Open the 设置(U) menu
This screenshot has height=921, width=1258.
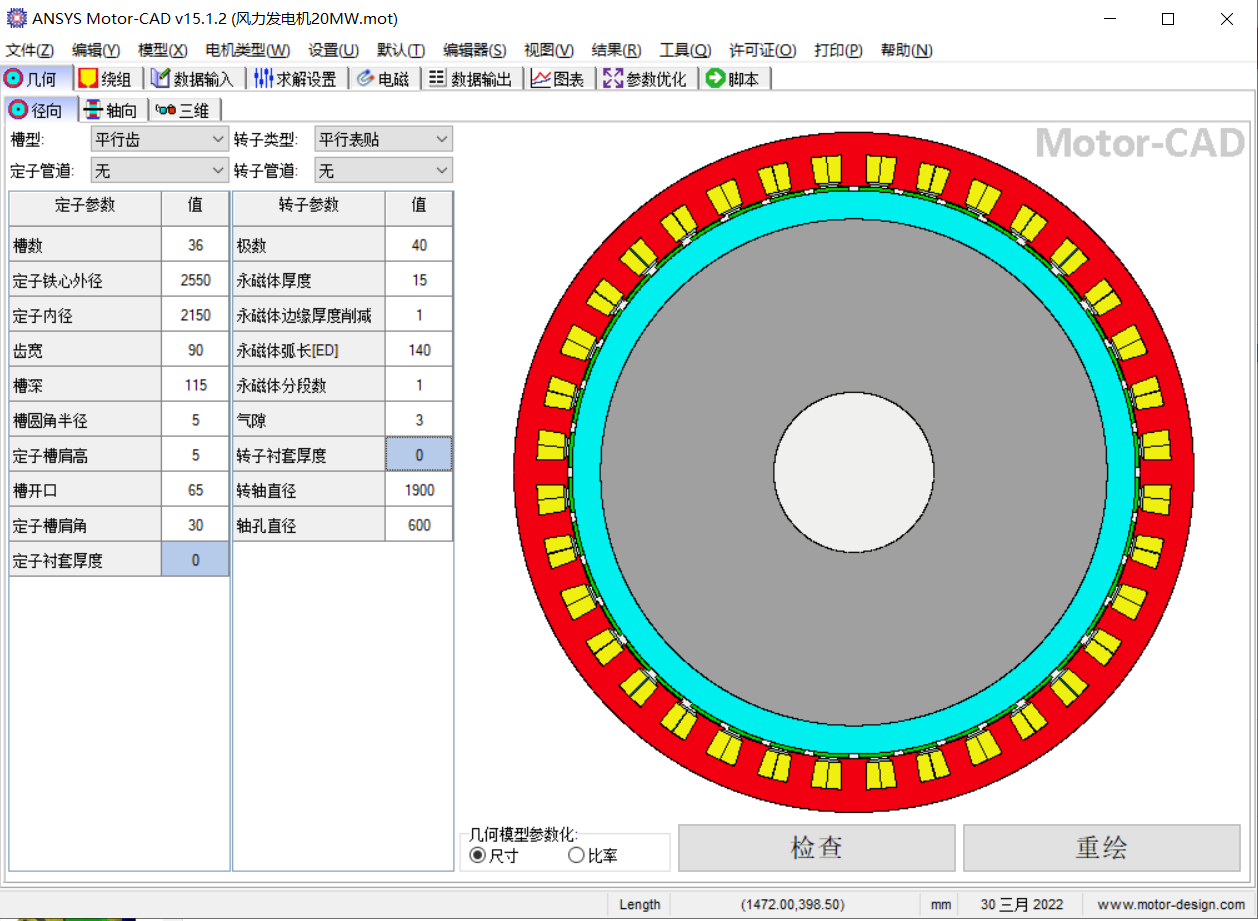click(x=334, y=50)
